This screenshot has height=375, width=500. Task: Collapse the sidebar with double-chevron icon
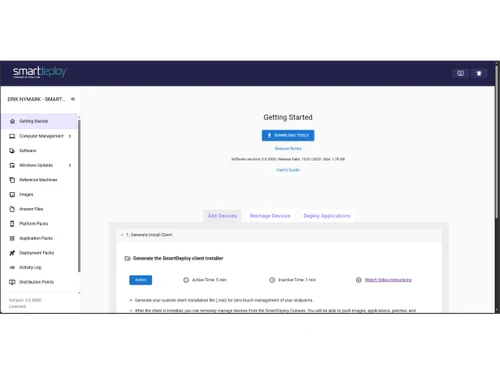click(73, 99)
